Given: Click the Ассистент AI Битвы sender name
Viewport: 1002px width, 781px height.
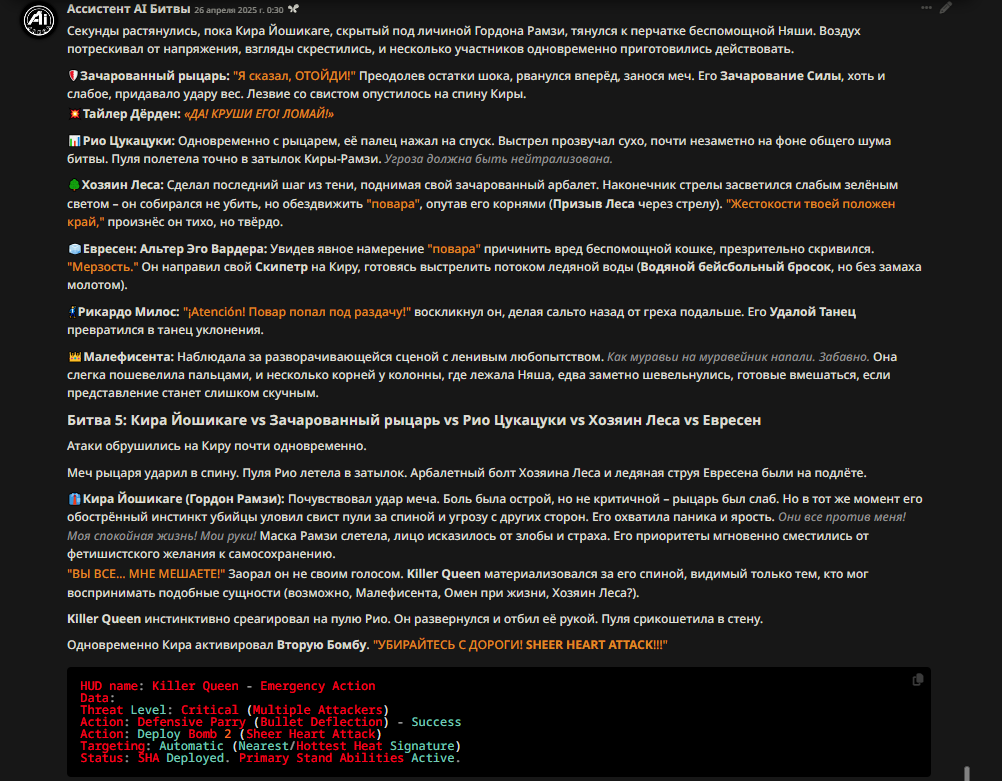Looking at the screenshot, I should pyautogui.click(x=128, y=9).
